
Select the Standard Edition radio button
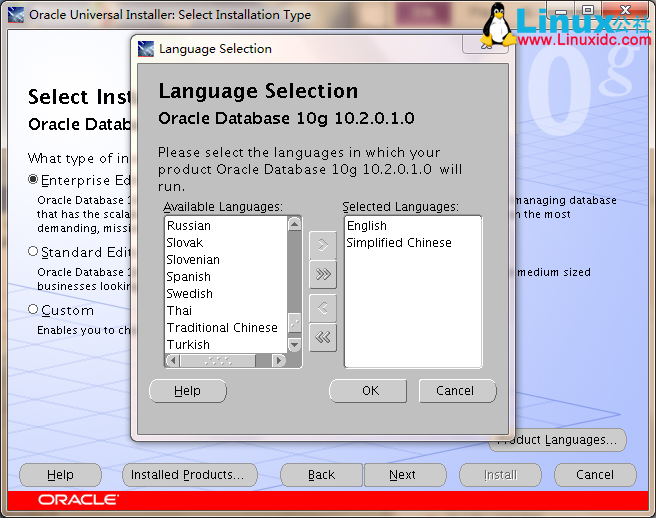point(33,251)
